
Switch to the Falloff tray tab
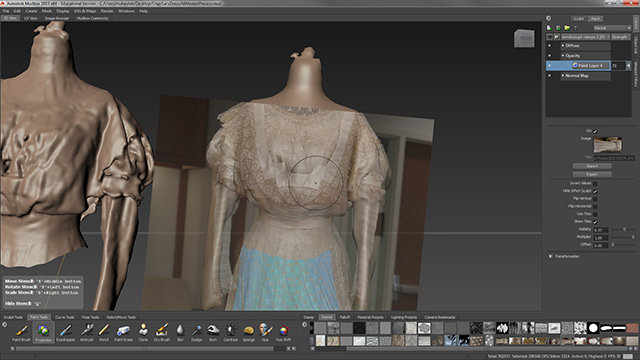coord(345,317)
